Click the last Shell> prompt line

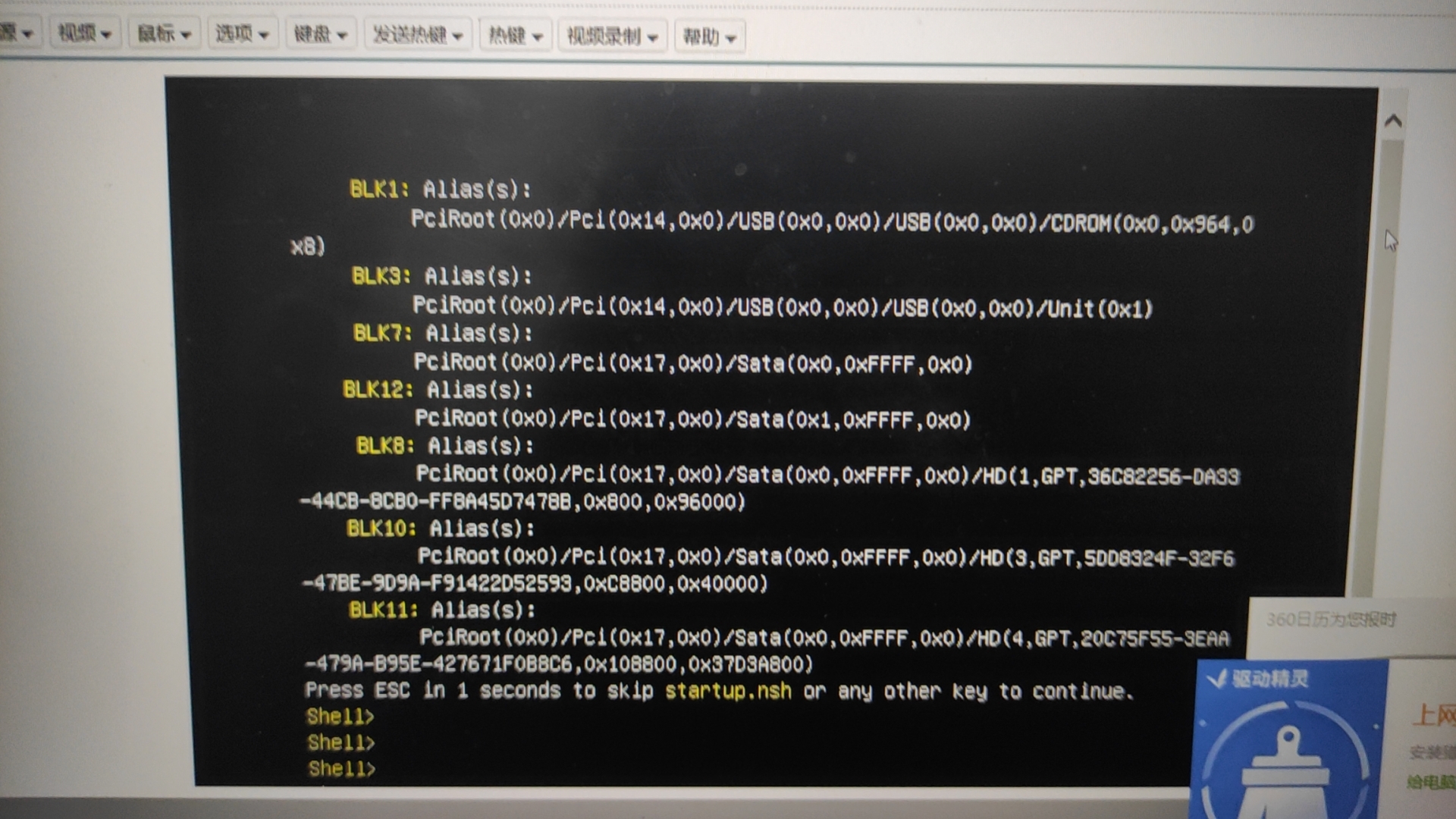coord(341,768)
